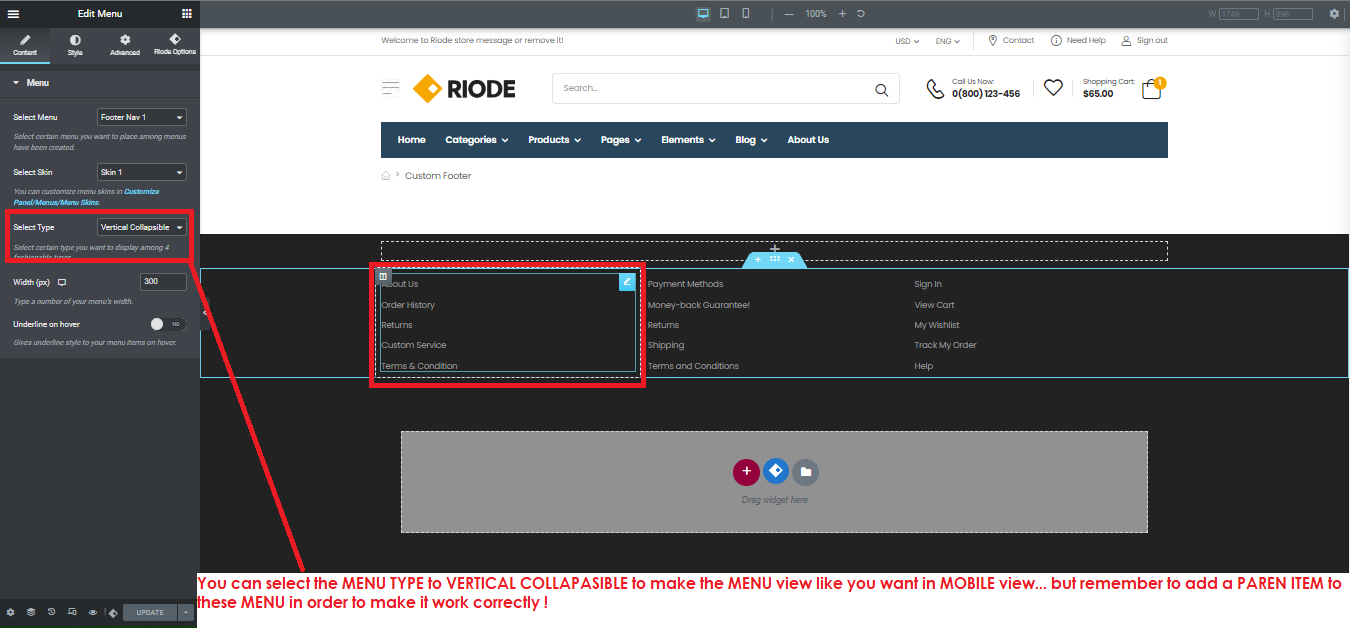Select Tablet preview mode

click(x=725, y=13)
